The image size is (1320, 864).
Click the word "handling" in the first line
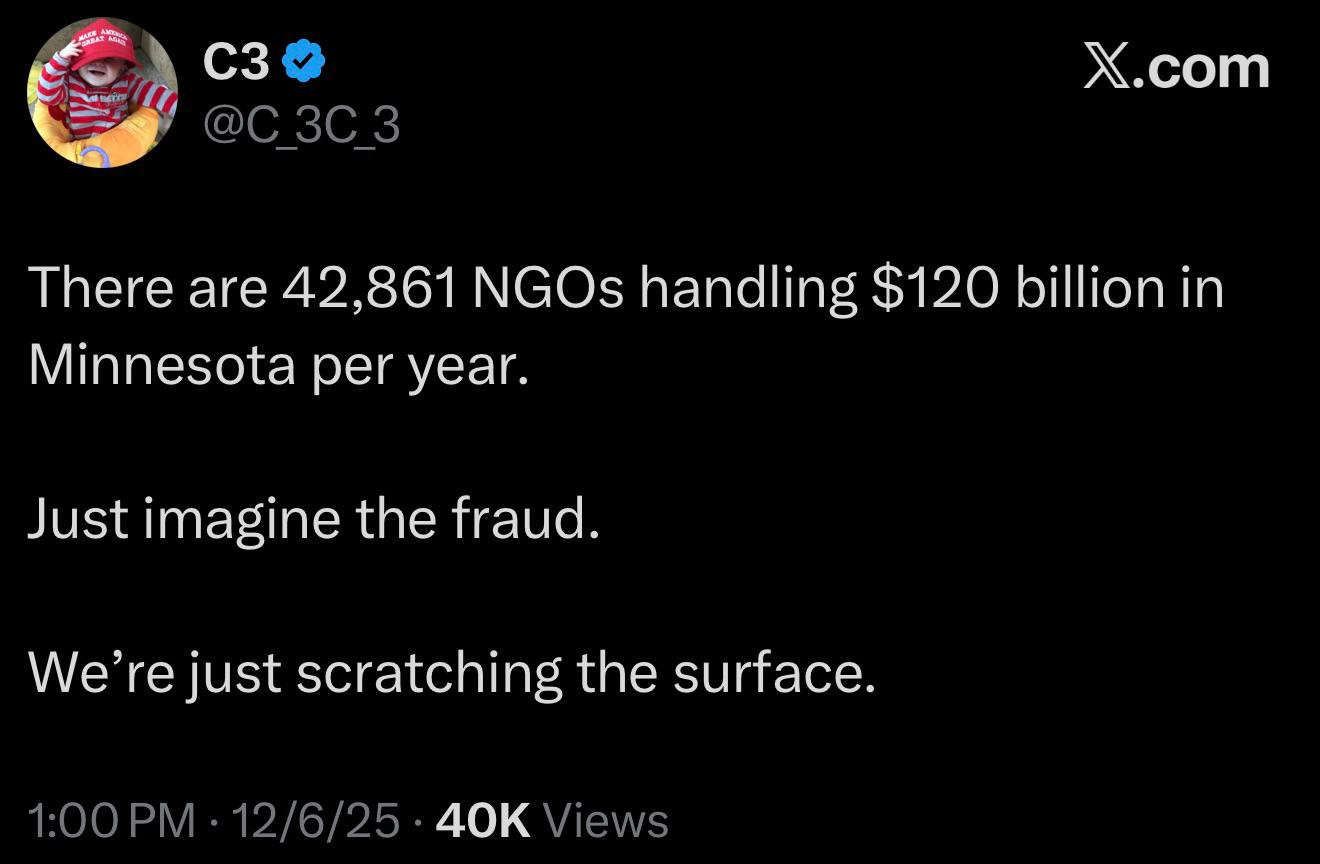747,289
